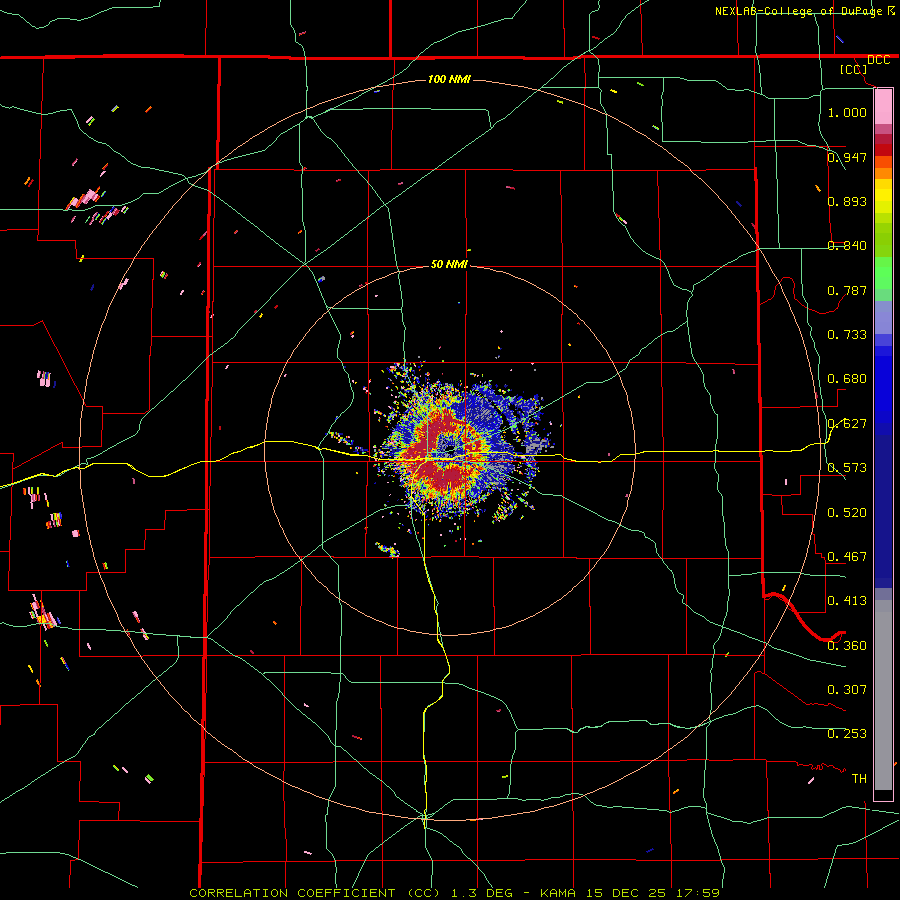Click the 0.893 scale value
This screenshot has height=900, width=900.
[847, 201]
